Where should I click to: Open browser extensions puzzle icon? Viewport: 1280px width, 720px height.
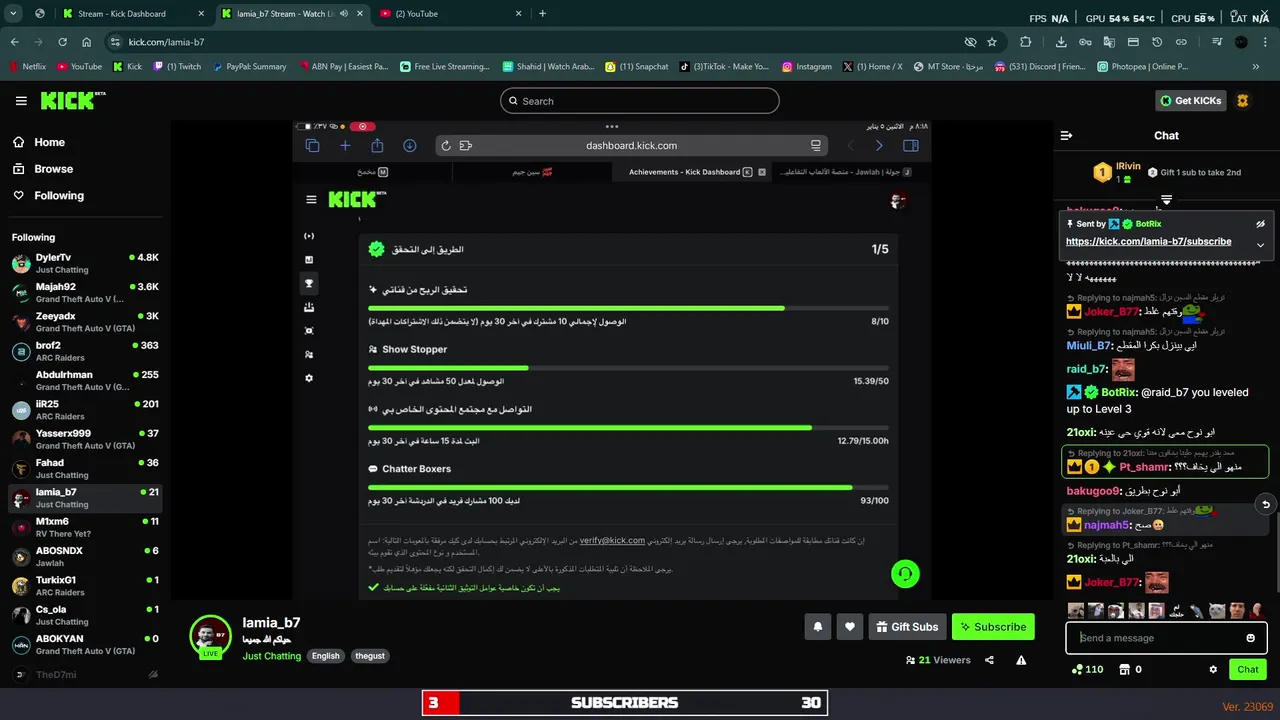1026,42
